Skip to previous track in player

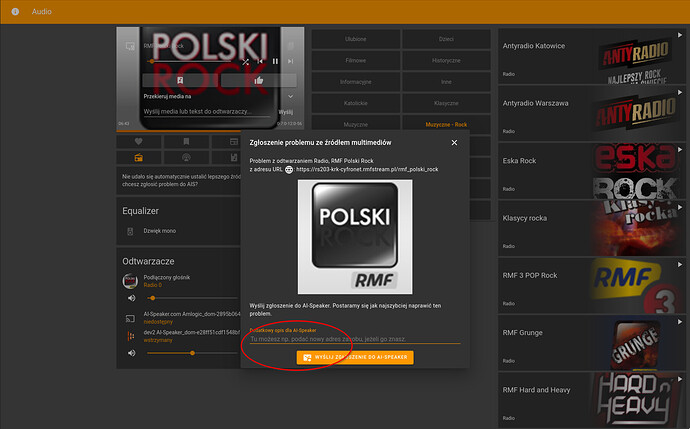pyautogui.click(x=260, y=62)
